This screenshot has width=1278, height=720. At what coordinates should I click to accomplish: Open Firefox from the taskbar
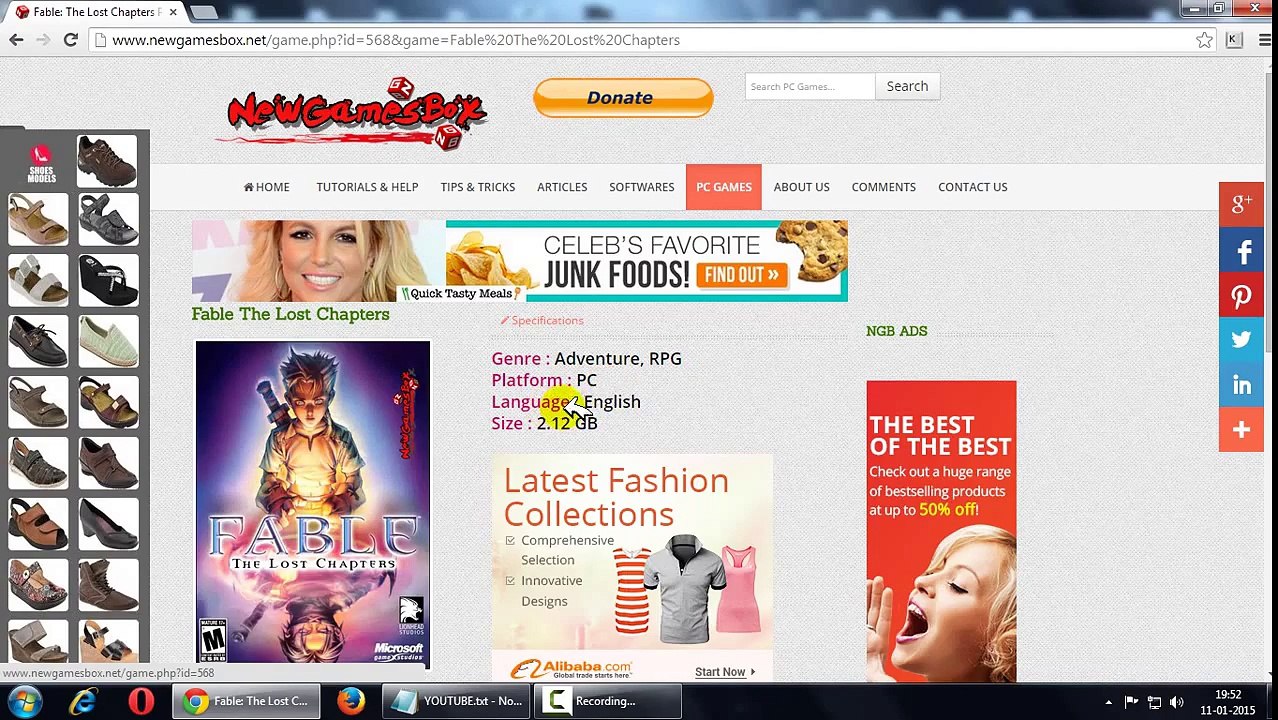pyautogui.click(x=351, y=701)
